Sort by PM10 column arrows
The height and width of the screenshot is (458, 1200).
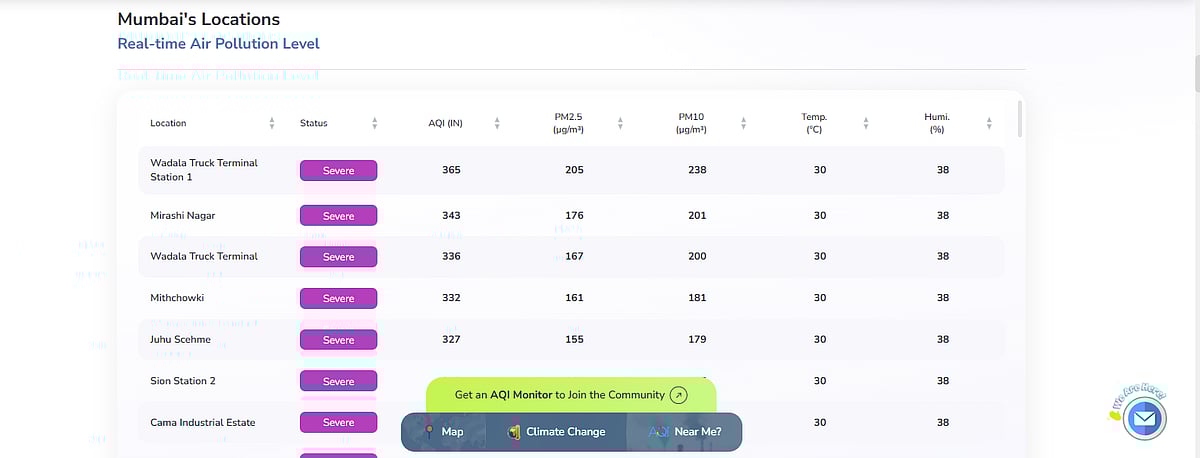(x=743, y=123)
